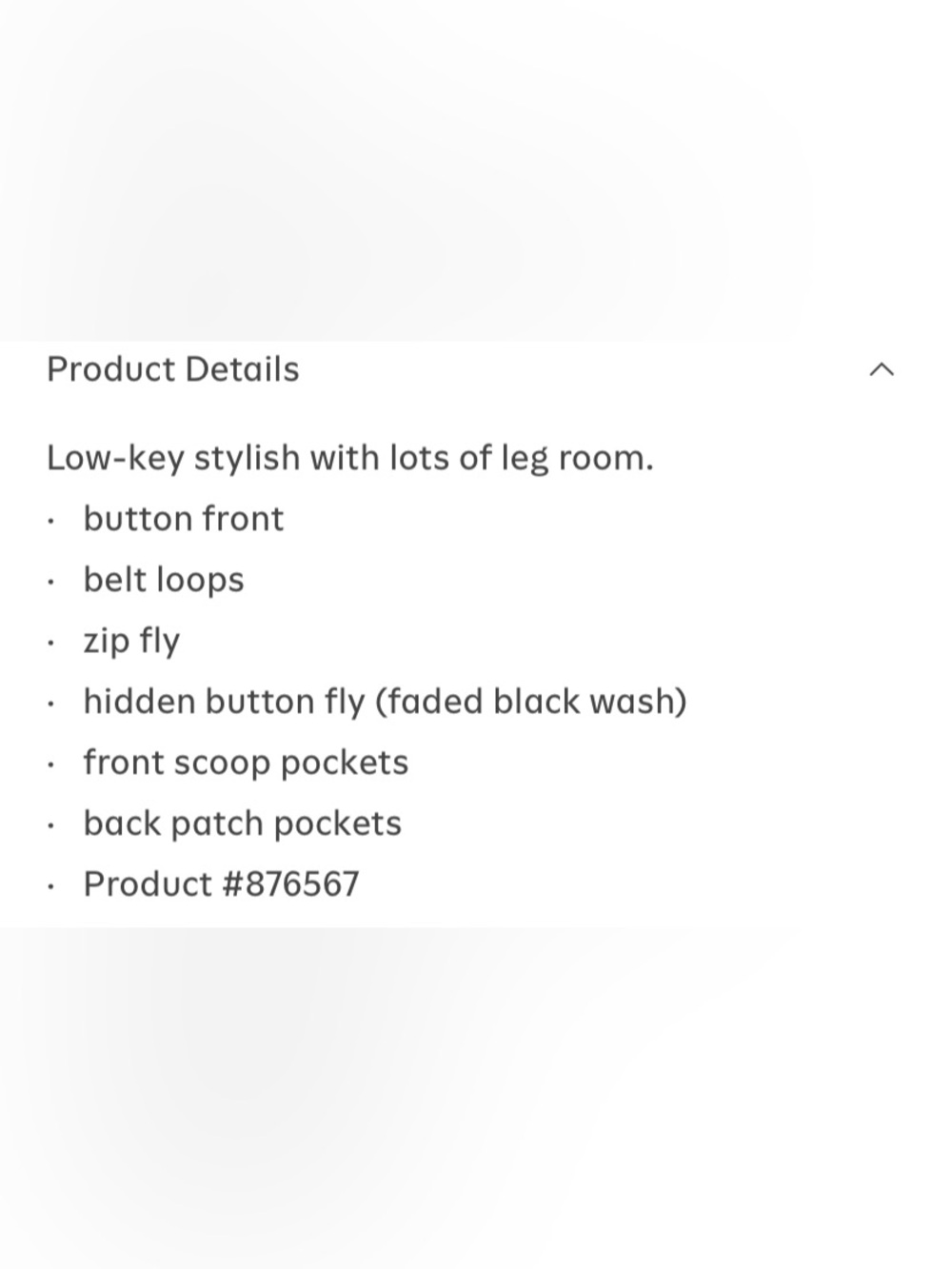952x1269 pixels.
Task: Click the bullet dot beside 'button front'
Action: [x=50, y=522]
